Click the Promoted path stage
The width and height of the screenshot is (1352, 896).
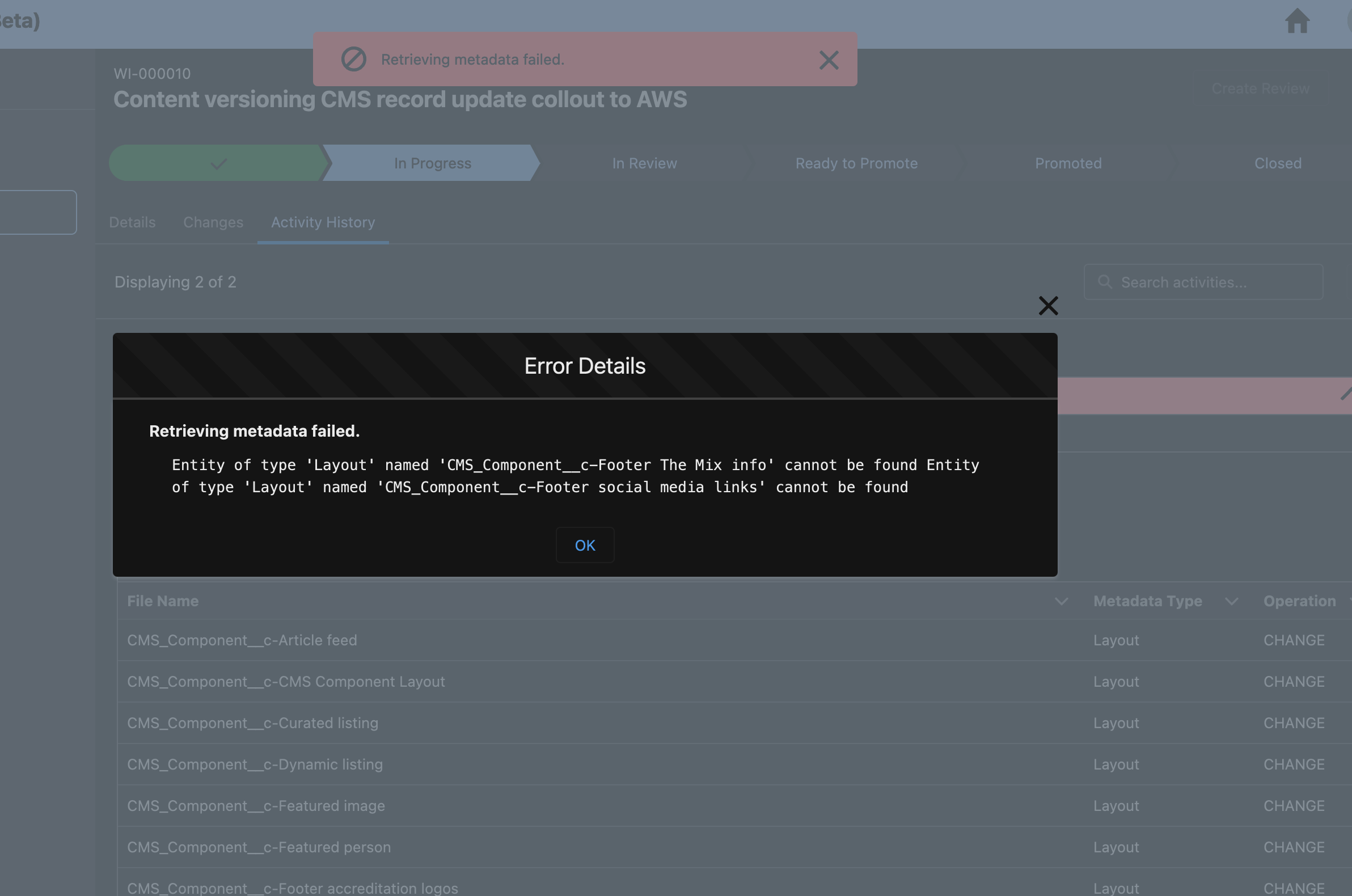coord(1067,163)
